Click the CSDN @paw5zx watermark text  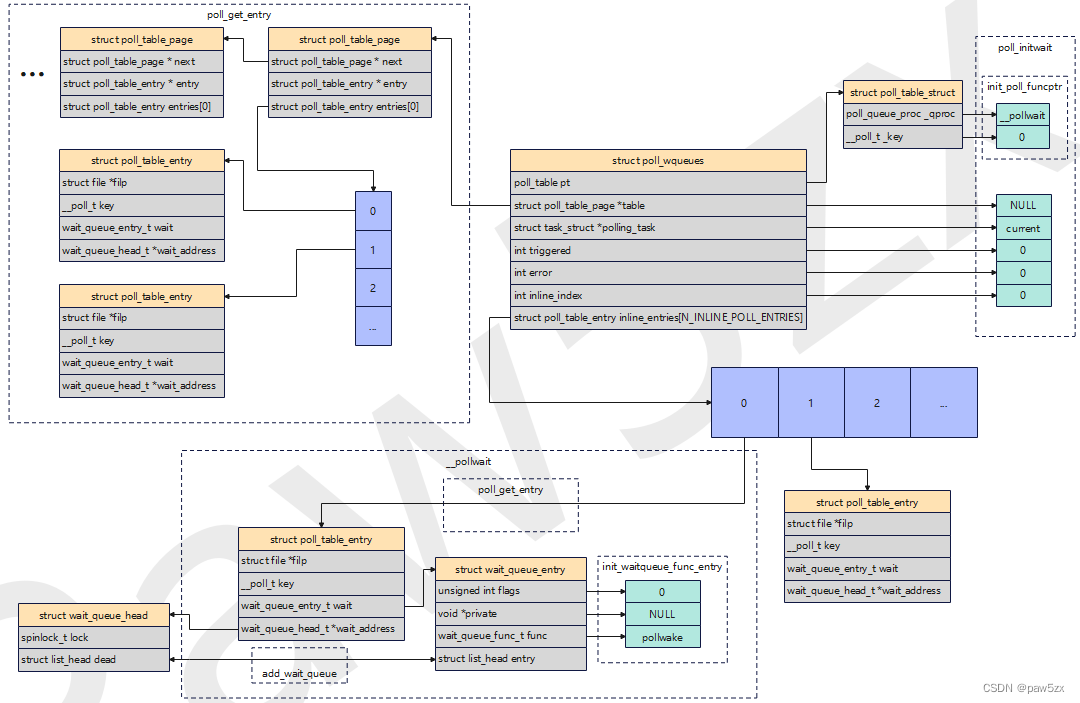pos(1023,688)
